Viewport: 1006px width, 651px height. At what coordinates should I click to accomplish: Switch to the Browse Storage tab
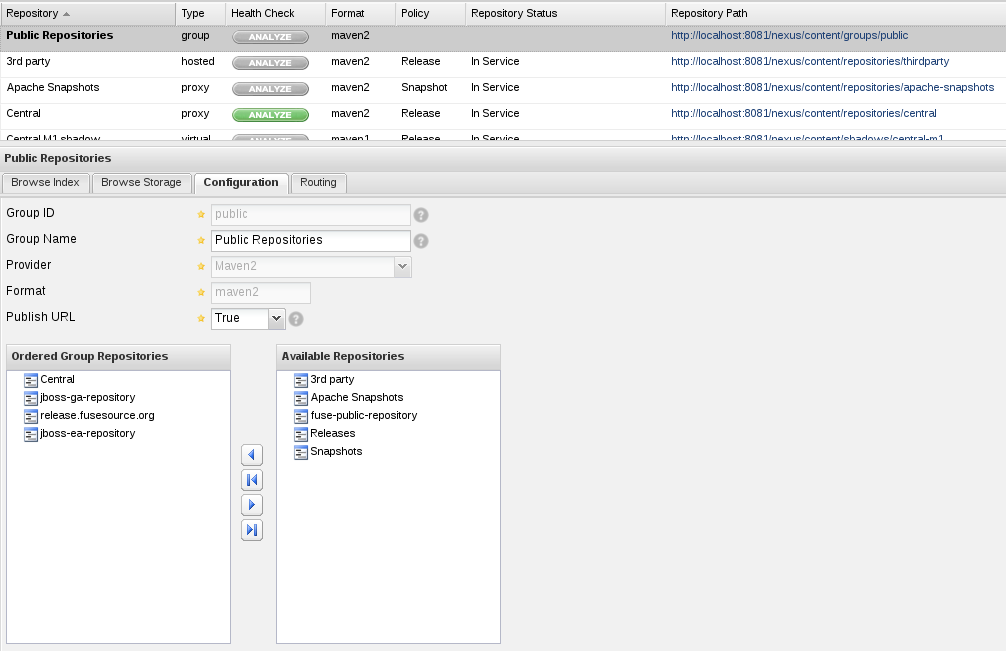(x=141, y=183)
